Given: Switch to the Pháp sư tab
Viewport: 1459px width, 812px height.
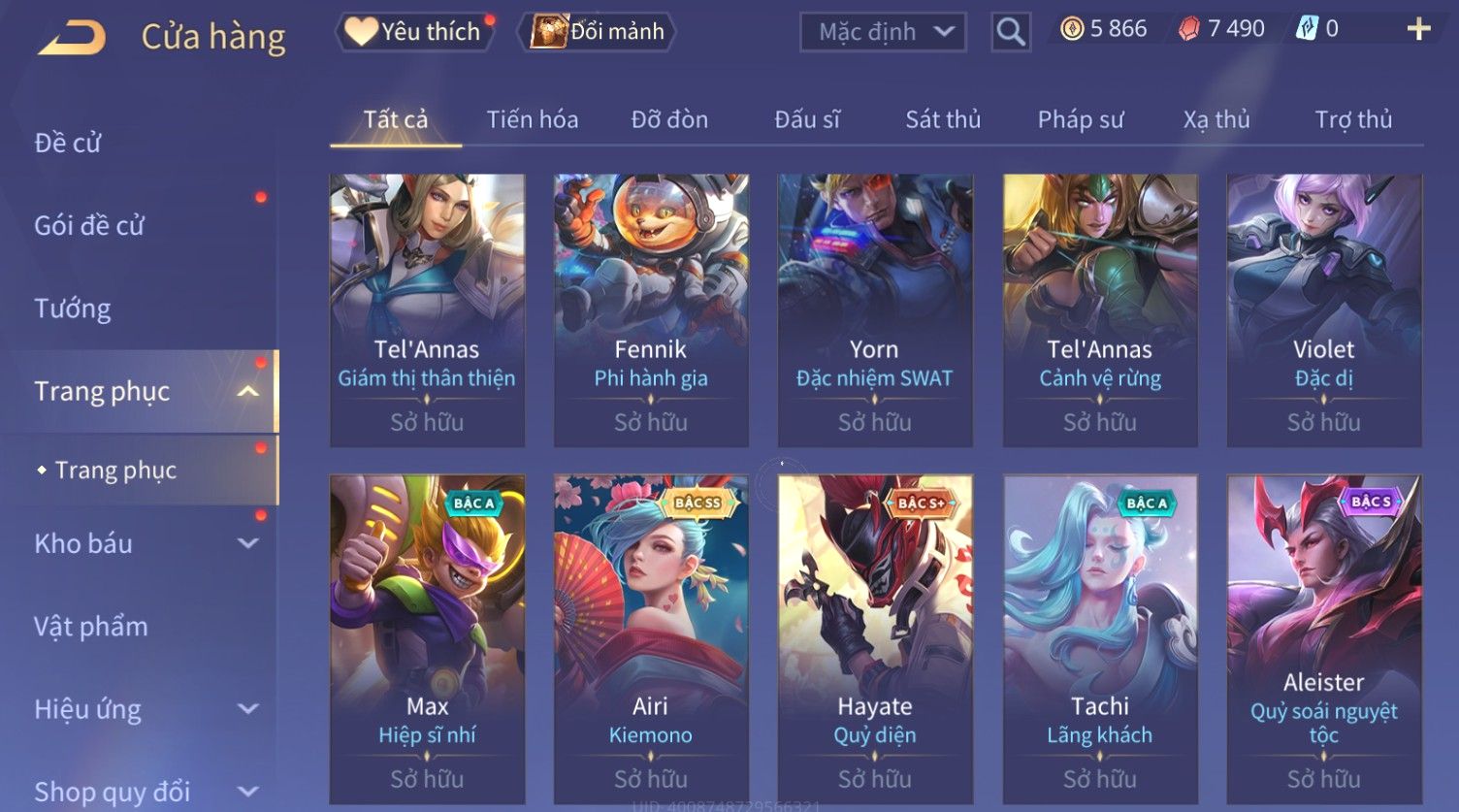Looking at the screenshot, I should tap(1081, 119).
